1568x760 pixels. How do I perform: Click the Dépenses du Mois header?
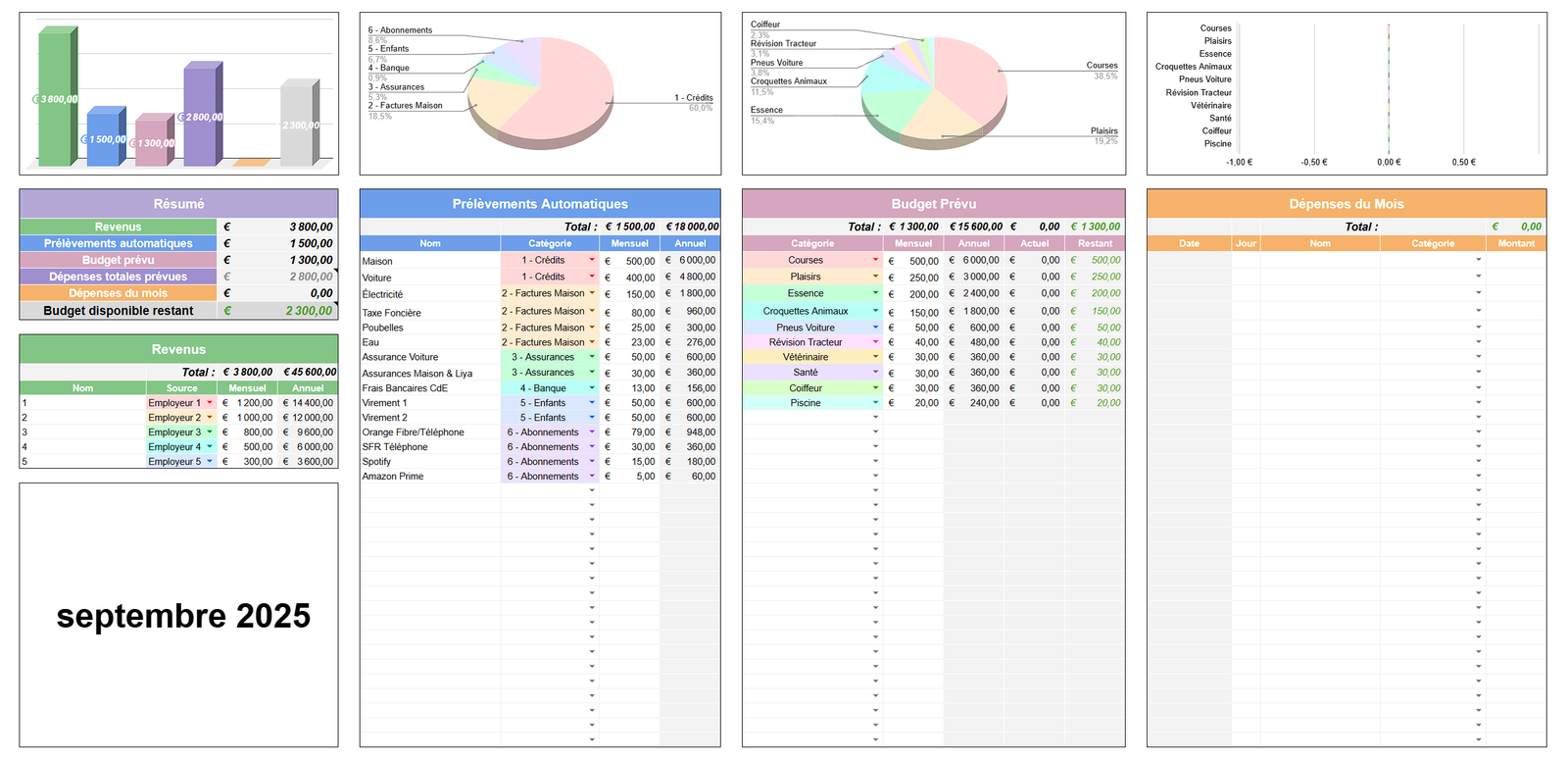point(1346,204)
